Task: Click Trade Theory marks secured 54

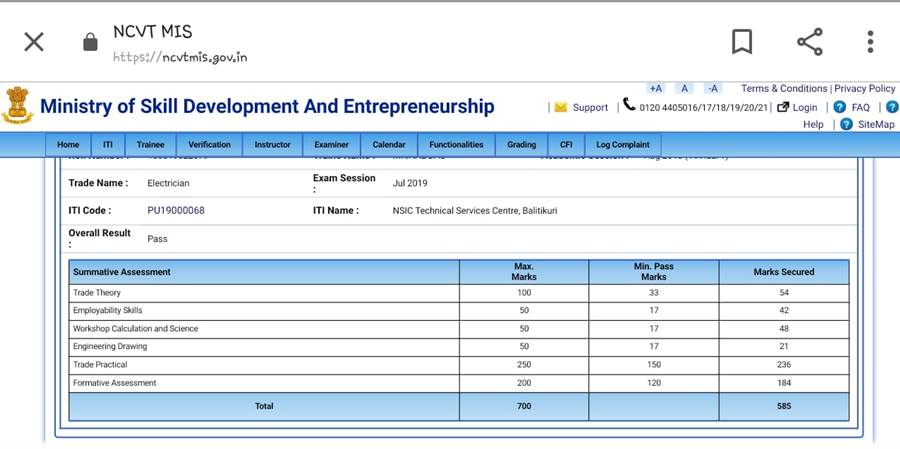Action: click(x=784, y=293)
